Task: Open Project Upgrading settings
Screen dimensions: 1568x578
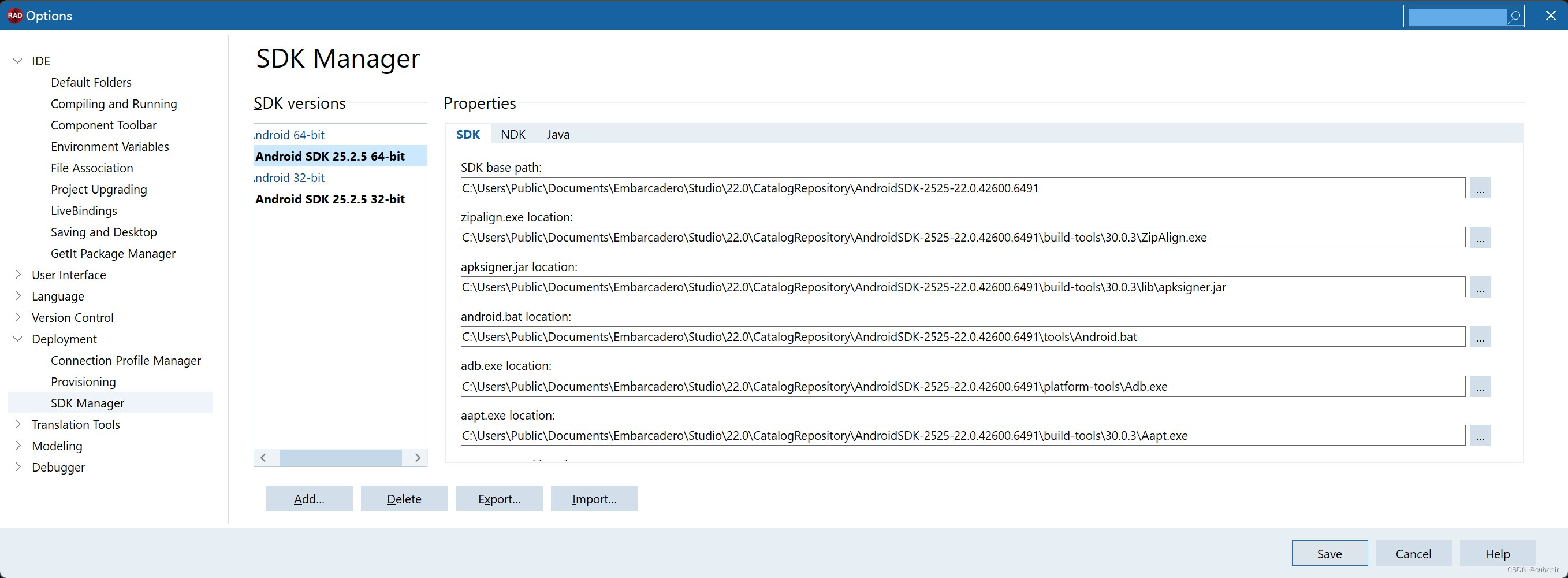Action: 99,190
